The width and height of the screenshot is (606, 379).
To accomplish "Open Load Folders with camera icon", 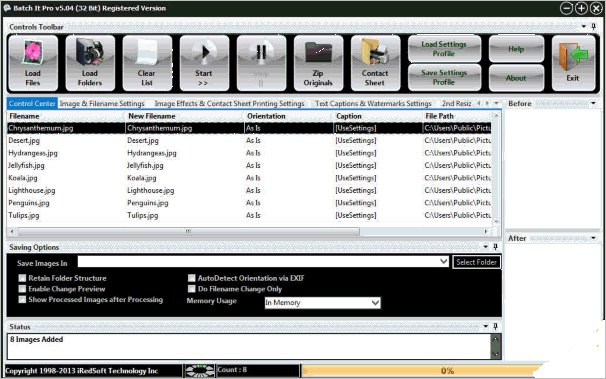I will pos(90,63).
